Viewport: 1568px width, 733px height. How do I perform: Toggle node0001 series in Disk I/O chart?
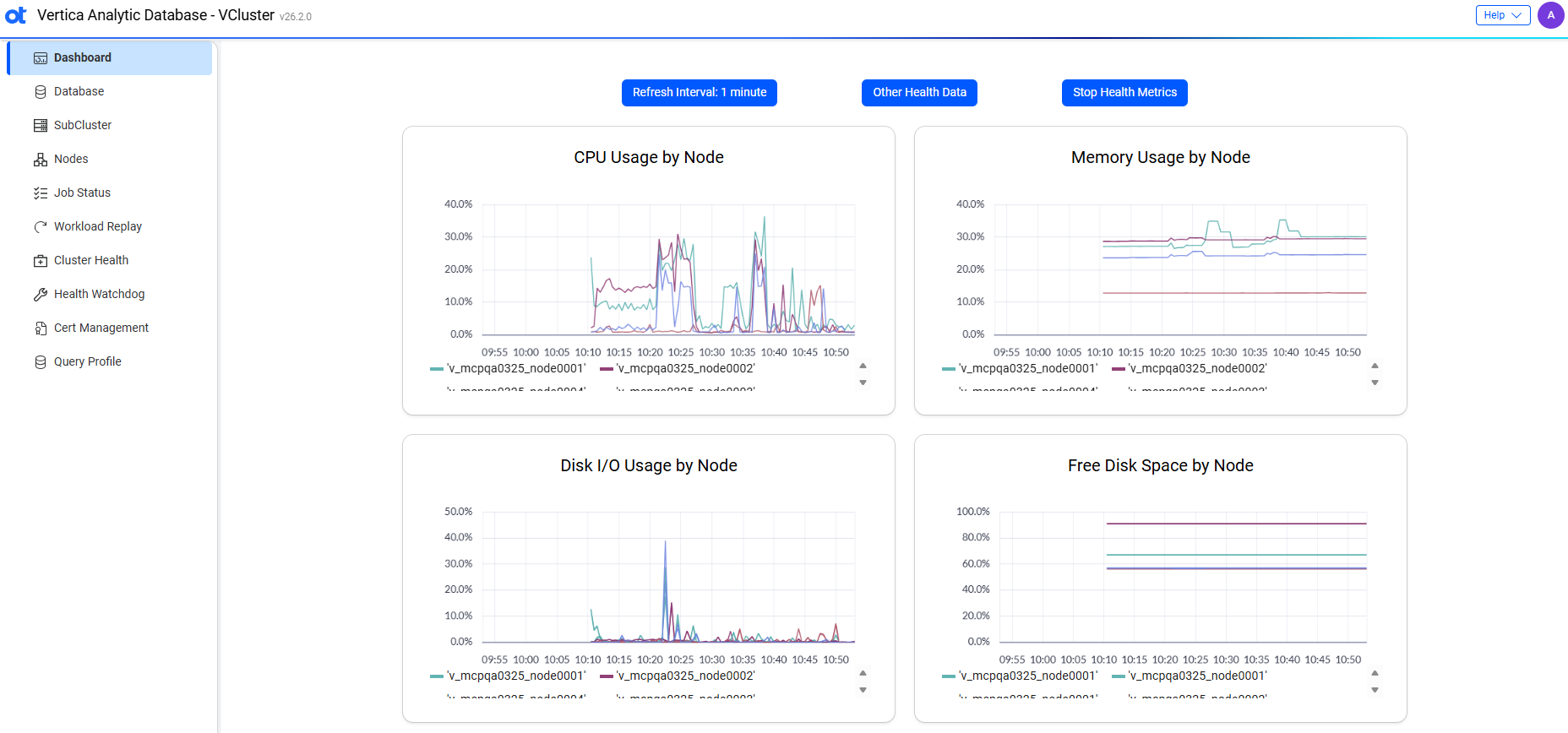[508, 676]
